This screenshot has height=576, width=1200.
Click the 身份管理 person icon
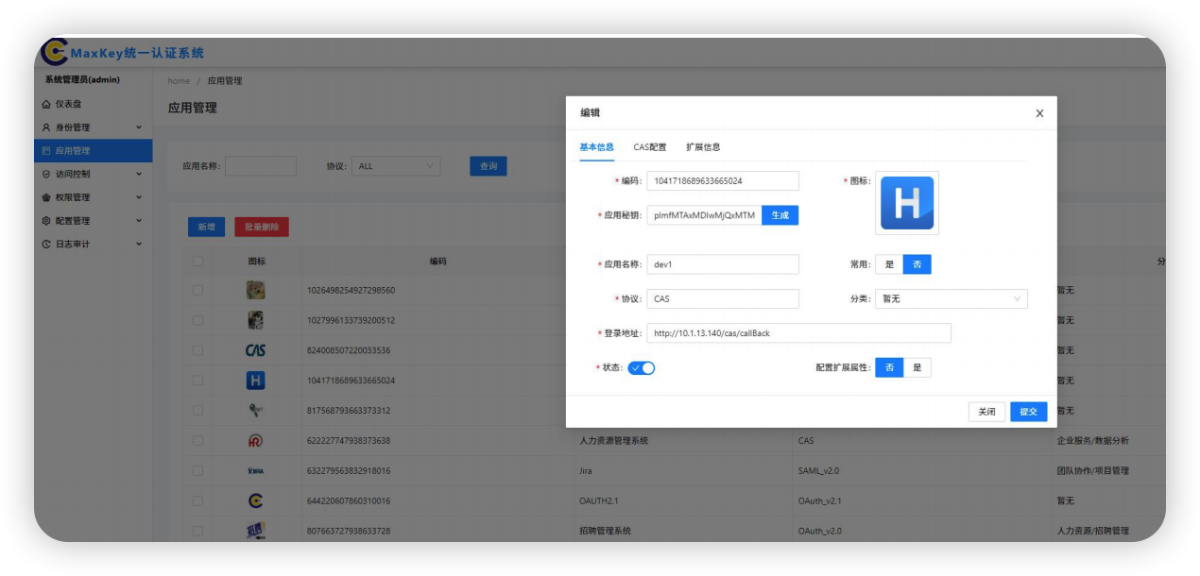[46, 127]
